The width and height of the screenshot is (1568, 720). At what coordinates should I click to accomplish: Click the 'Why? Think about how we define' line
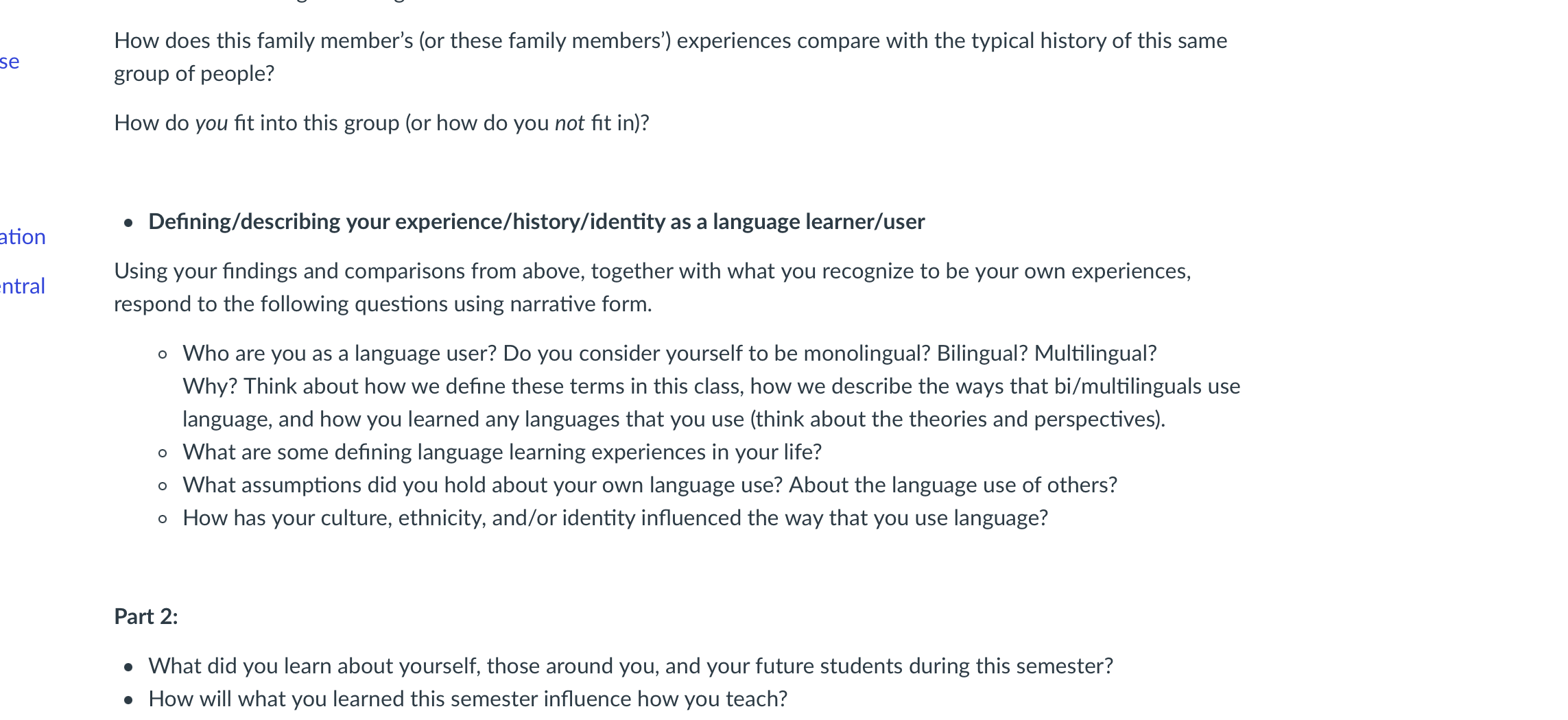711,386
